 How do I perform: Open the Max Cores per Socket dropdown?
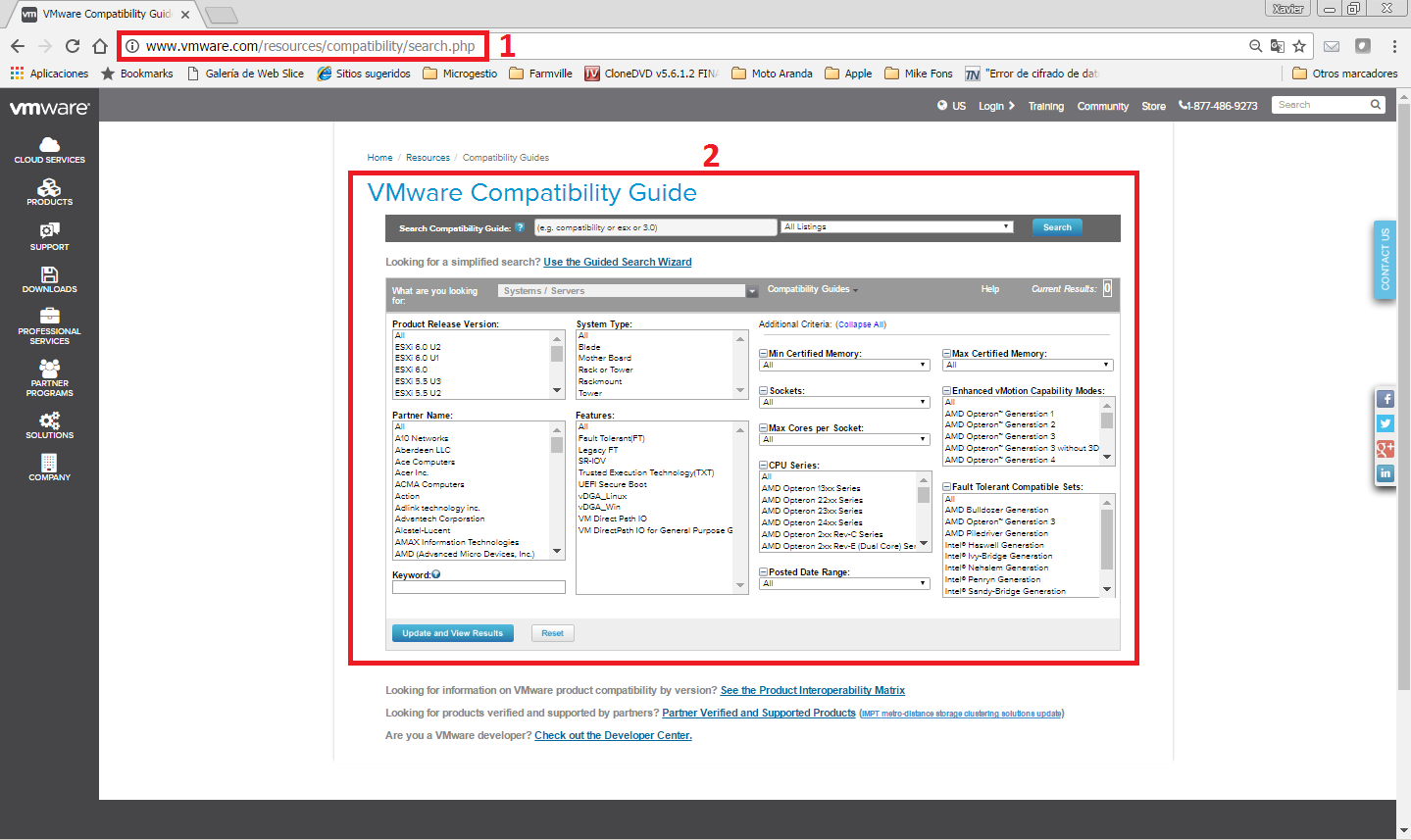pyautogui.click(x=845, y=439)
